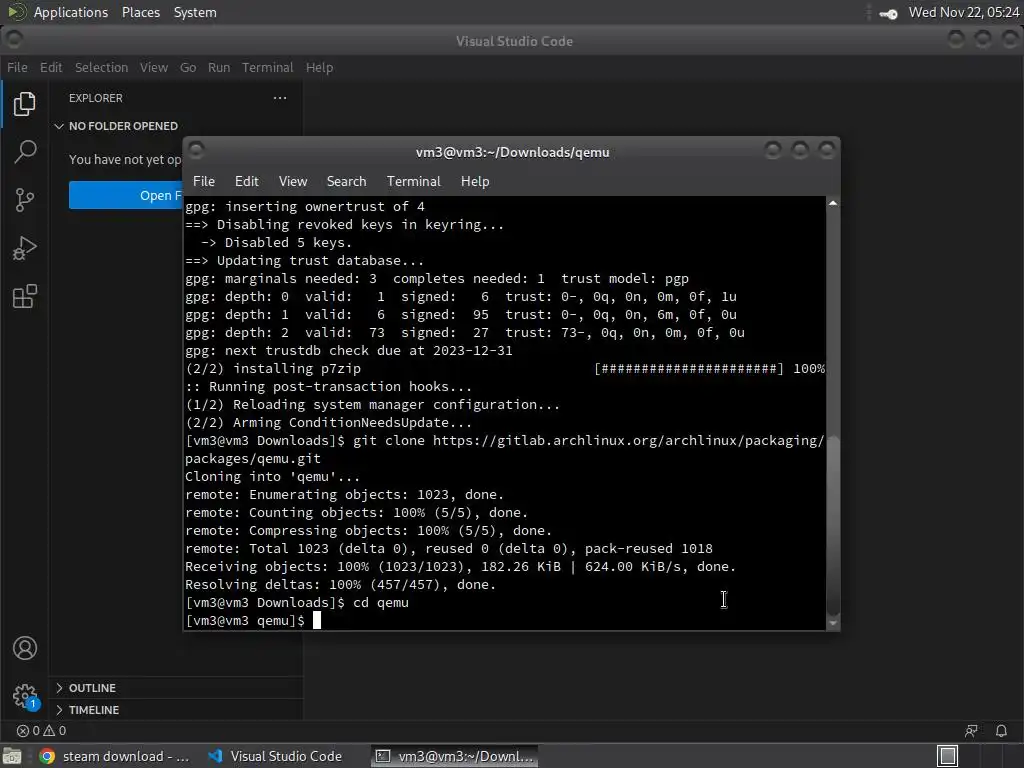The height and width of the screenshot is (768, 1024).
Task: Click 'Cloning into qemu...' terminal line
Action: pyautogui.click(x=272, y=476)
